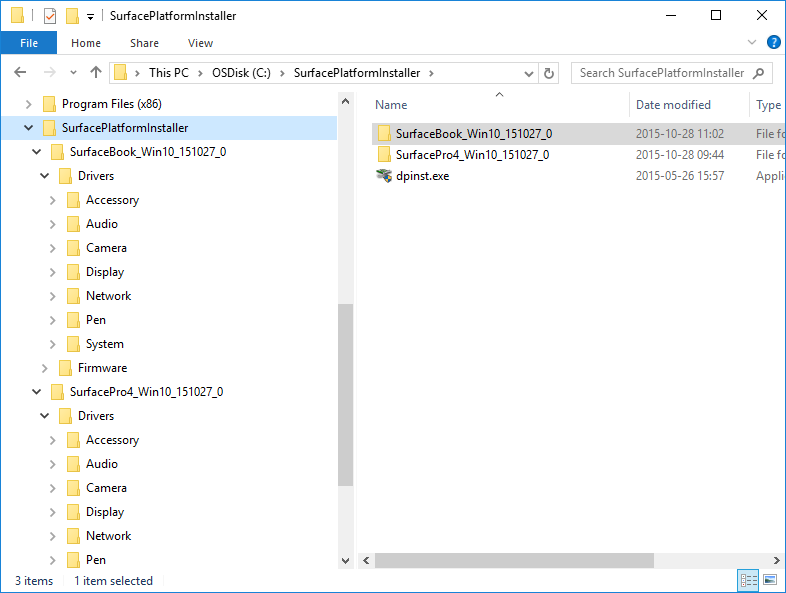Click navigation pane scroll up arrow
Viewport: 786px width, 593px height.
coord(345,101)
